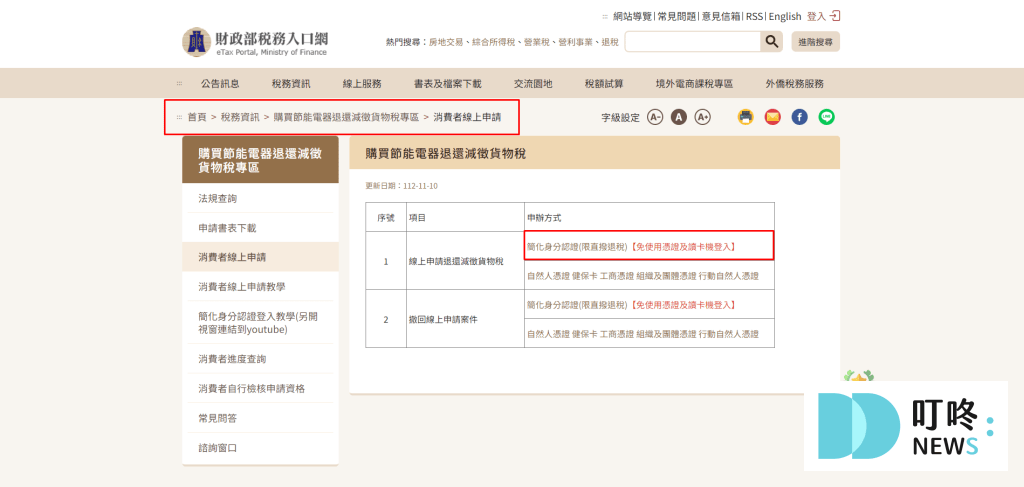The width and height of the screenshot is (1024, 487).
Task: Open the 稅務資訊 menu
Action: pos(291,84)
